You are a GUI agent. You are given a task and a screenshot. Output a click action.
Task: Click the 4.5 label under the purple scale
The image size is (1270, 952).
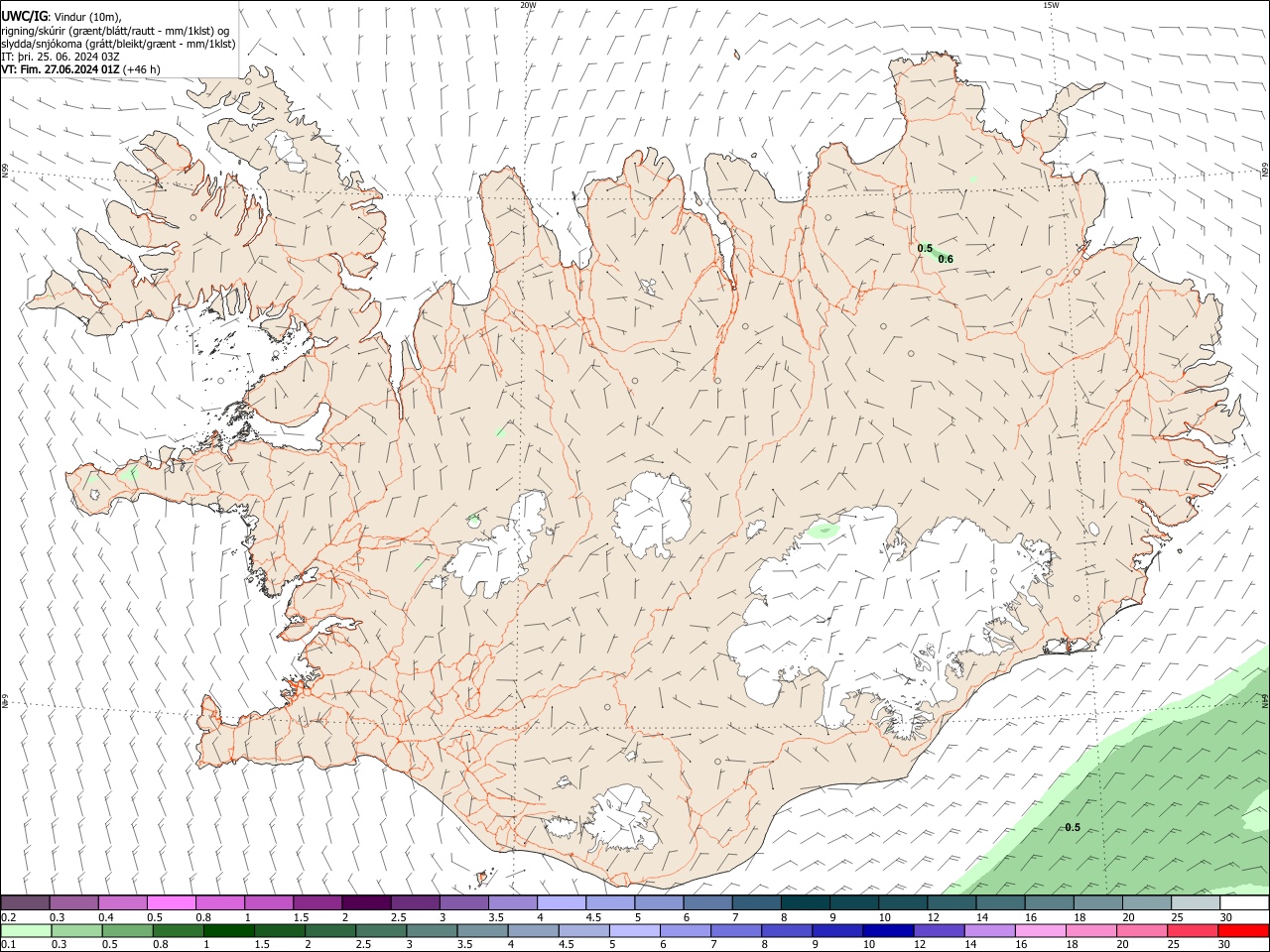click(593, 917)
